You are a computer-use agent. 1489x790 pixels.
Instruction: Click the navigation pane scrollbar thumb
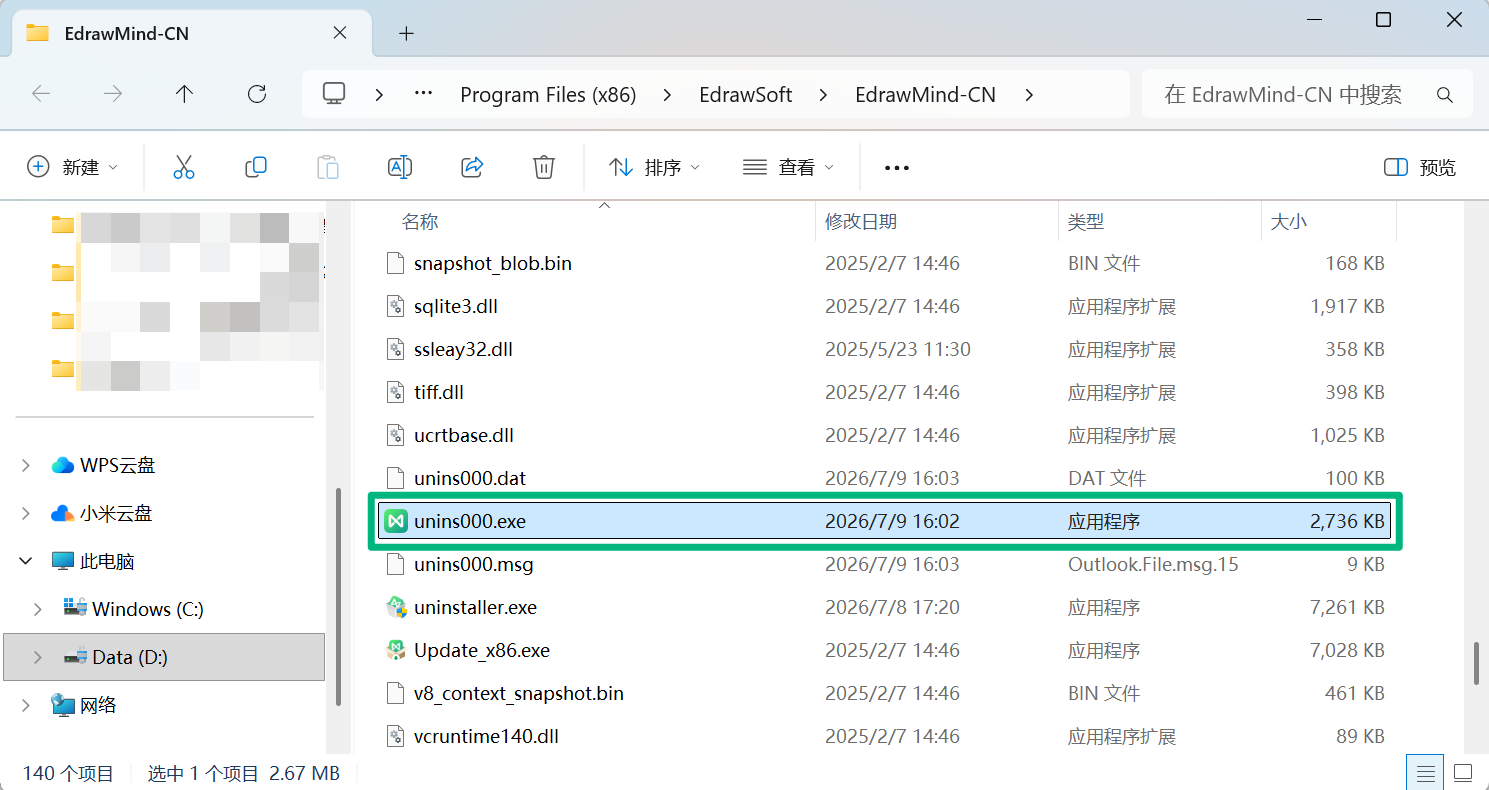[x=340, y=598]
